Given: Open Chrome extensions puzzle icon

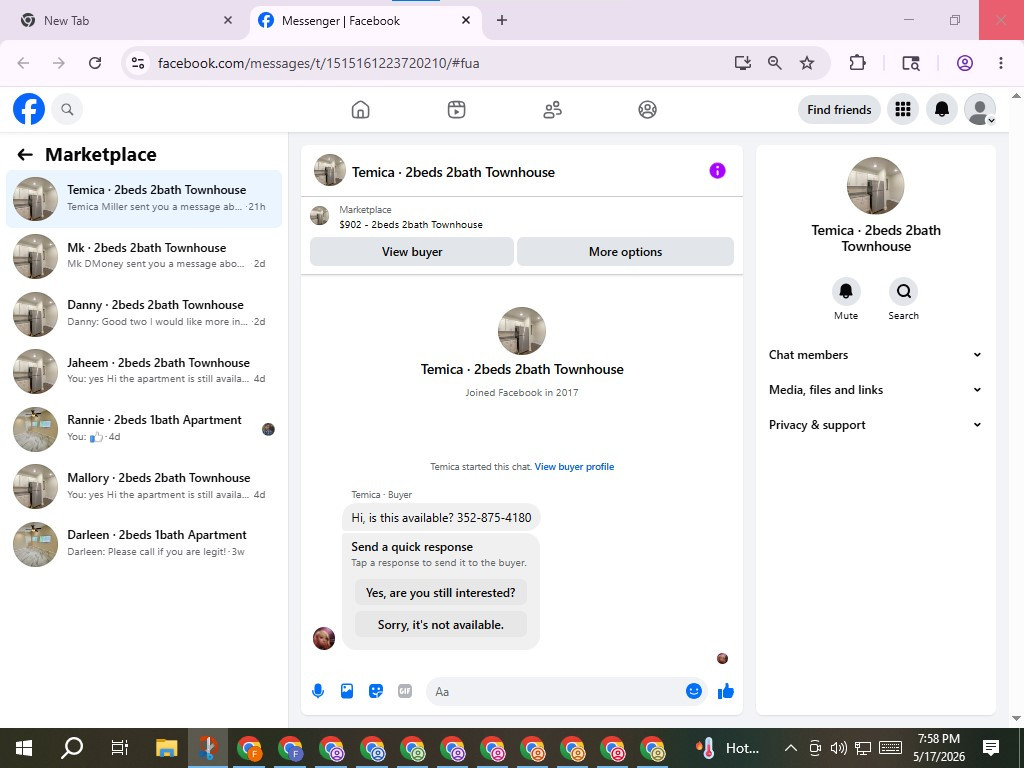Looking at the screenshot, I should coord(857,63).
